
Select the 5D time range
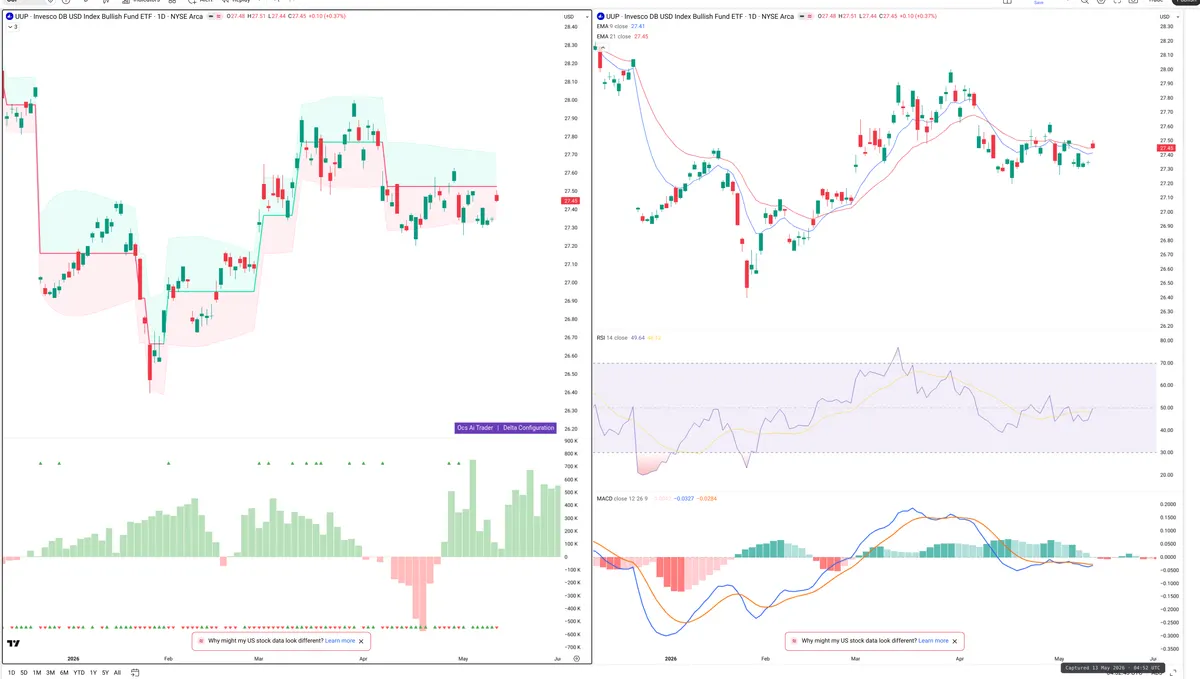click(23, 673)
